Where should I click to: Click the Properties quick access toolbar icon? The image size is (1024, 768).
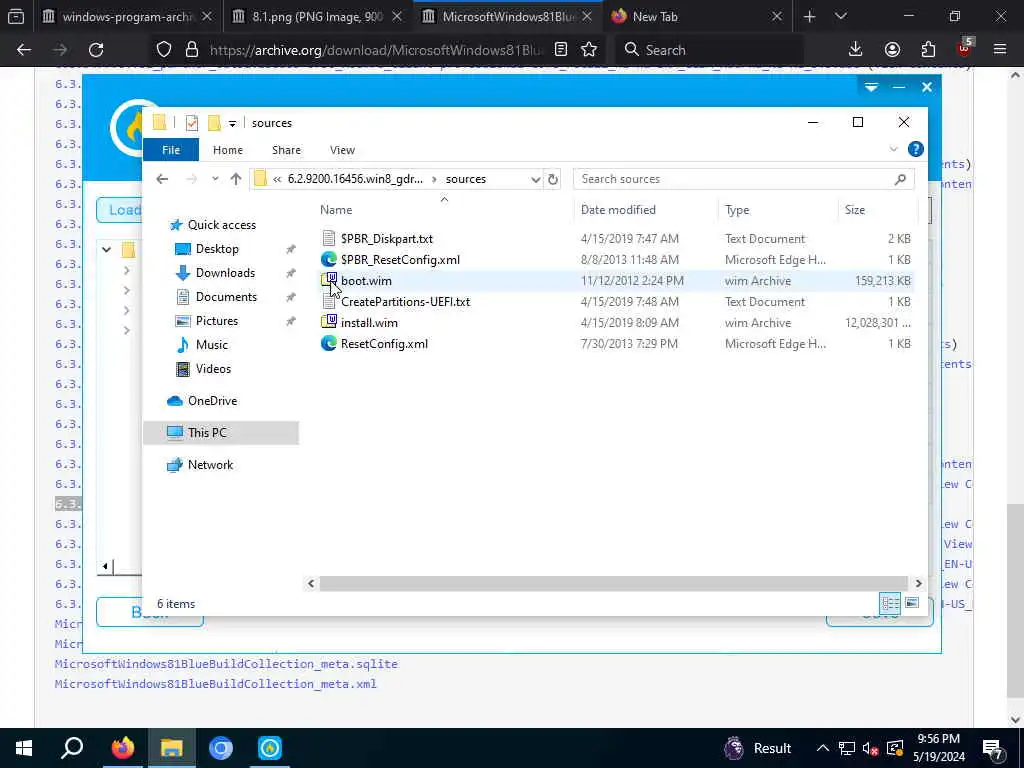pos(191,123)
